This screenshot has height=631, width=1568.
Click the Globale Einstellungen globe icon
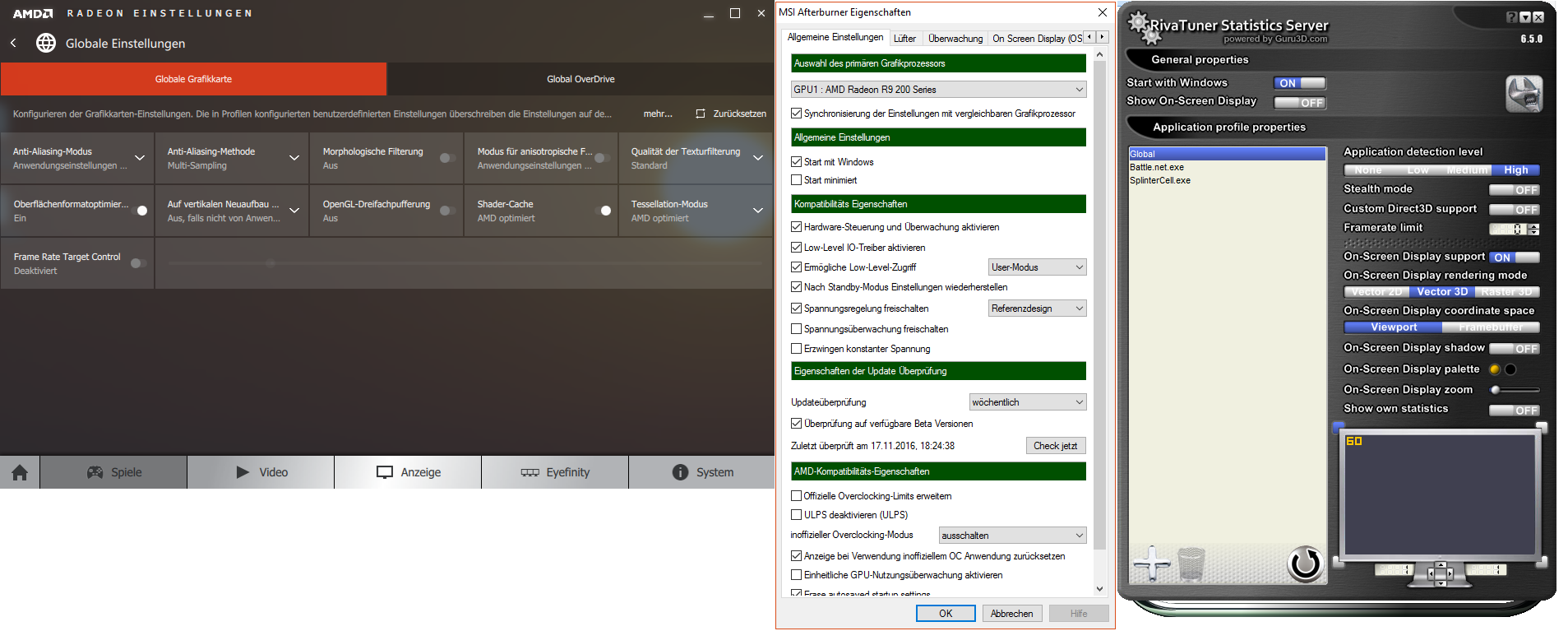(46, 43)
